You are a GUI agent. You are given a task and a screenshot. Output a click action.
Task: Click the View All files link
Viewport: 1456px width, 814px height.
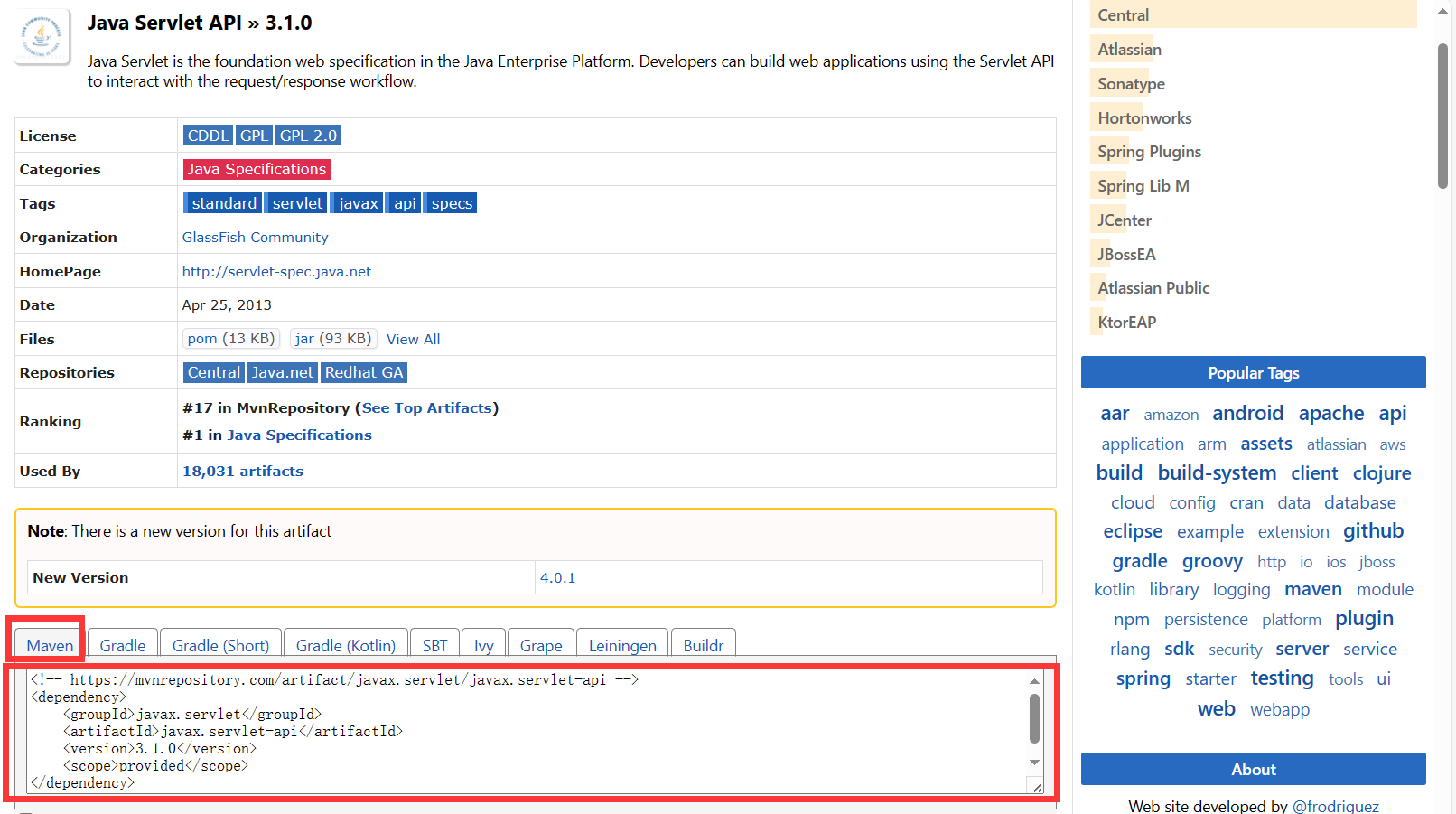click(414, 339)
